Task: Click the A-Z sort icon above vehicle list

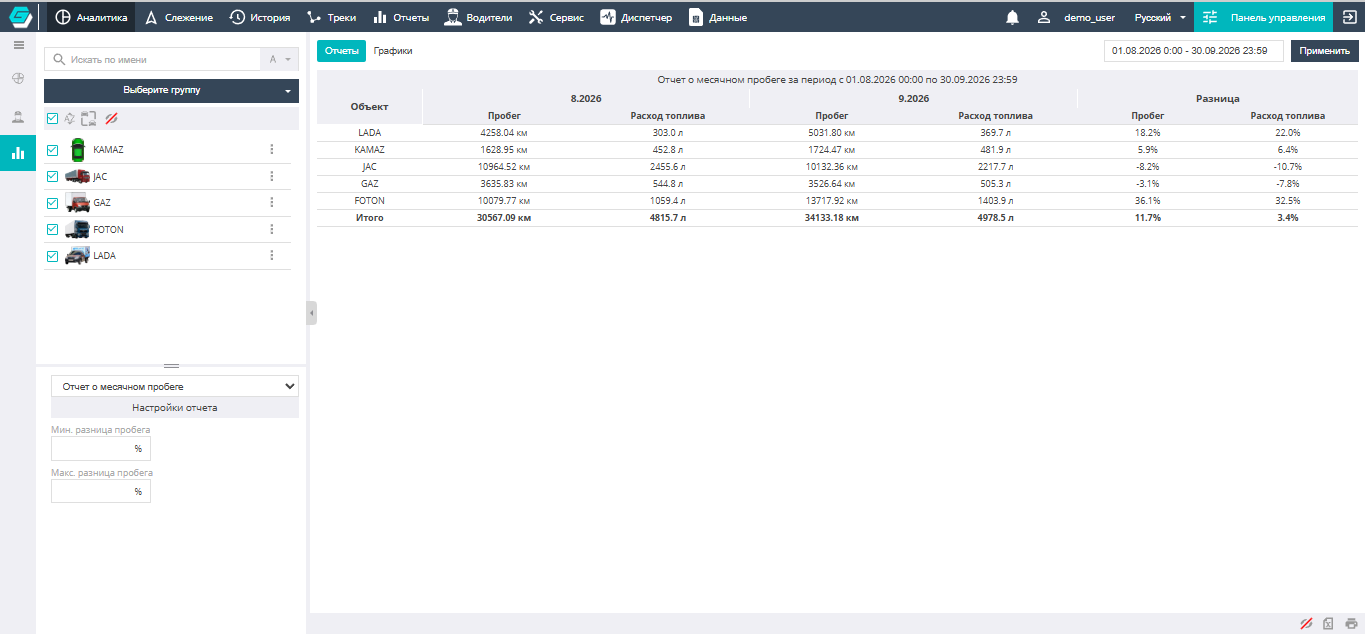Action: pyautogui.click(x=279, y=60)
